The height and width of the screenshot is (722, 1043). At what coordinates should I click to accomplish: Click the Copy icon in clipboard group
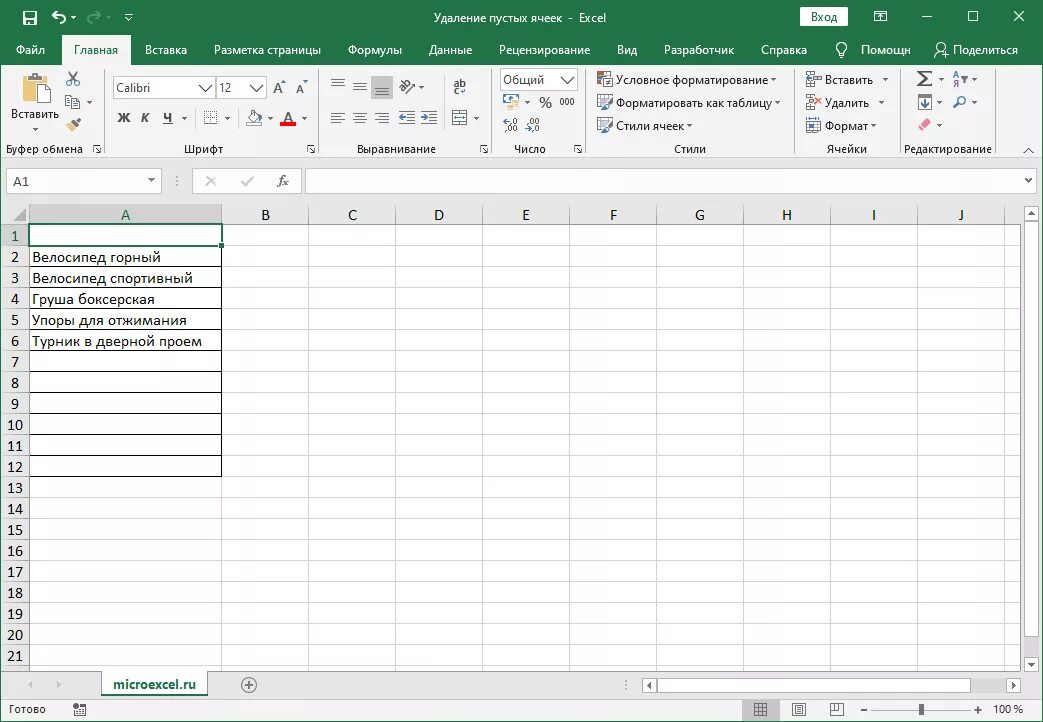73,102
